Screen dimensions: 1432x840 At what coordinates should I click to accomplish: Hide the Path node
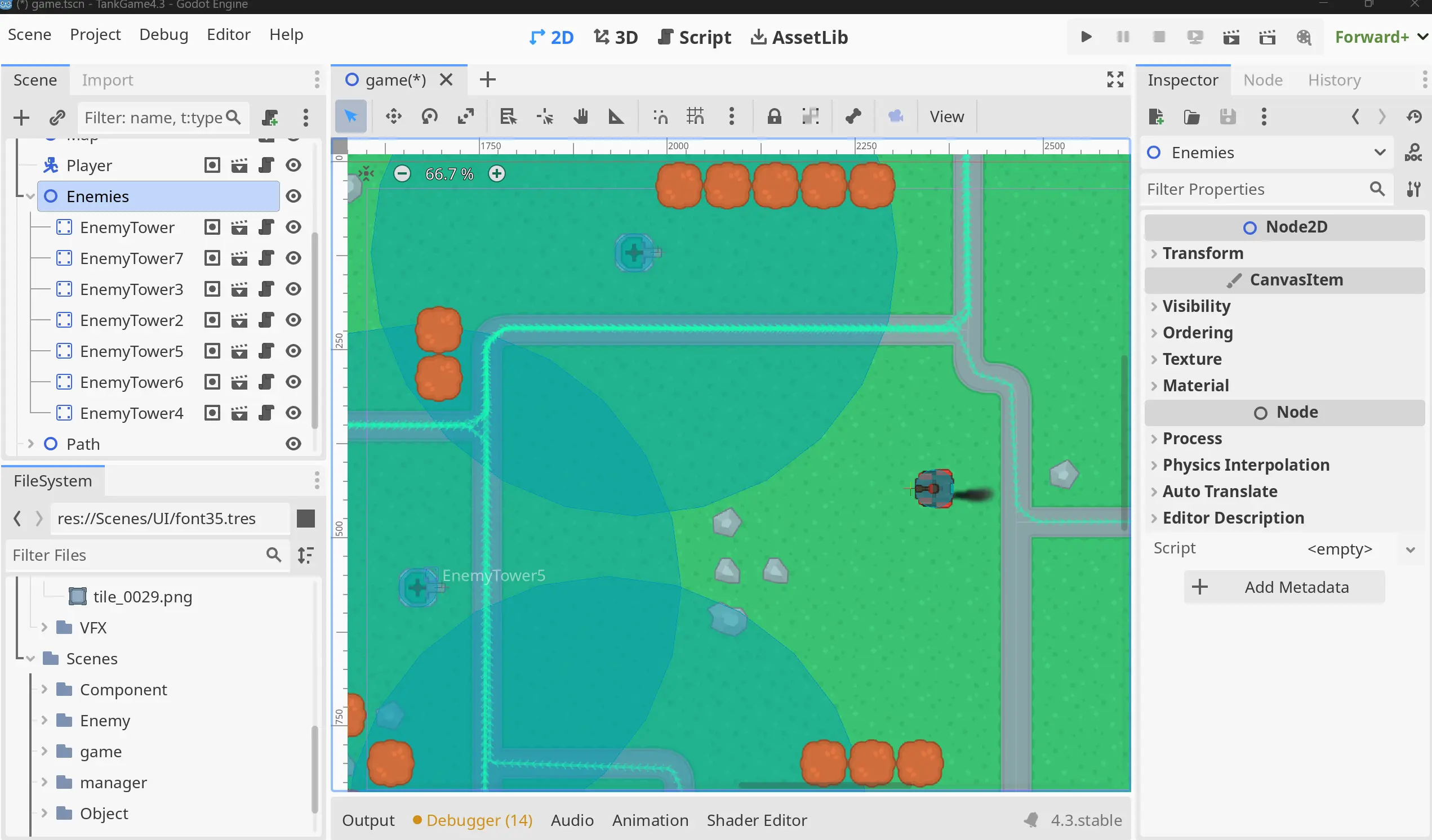coord(293,444)
